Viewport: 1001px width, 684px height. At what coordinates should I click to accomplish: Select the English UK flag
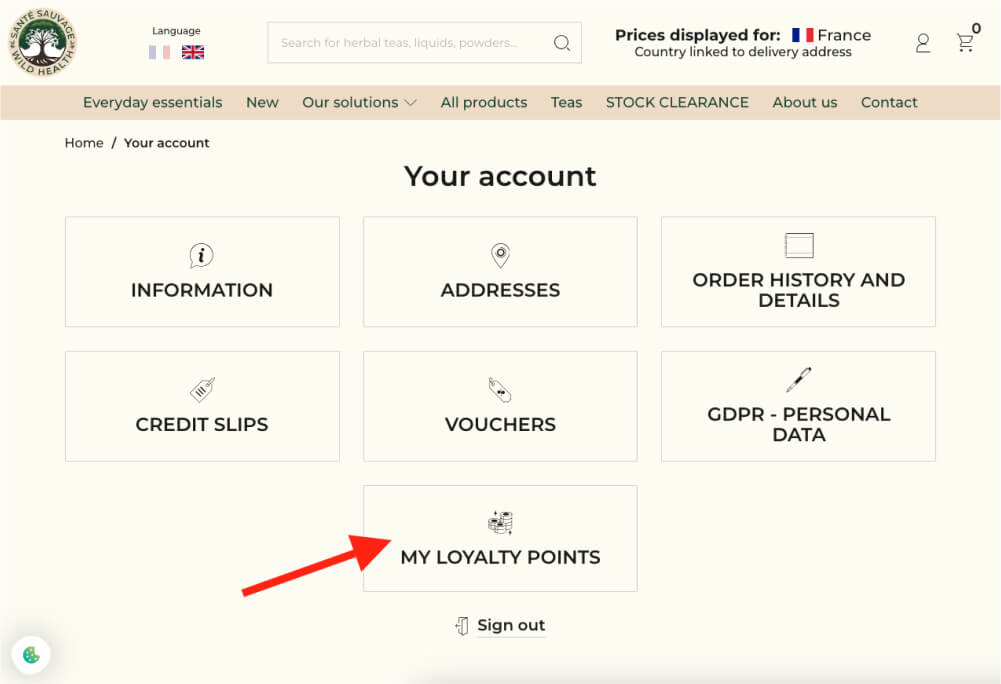(193, 52)
